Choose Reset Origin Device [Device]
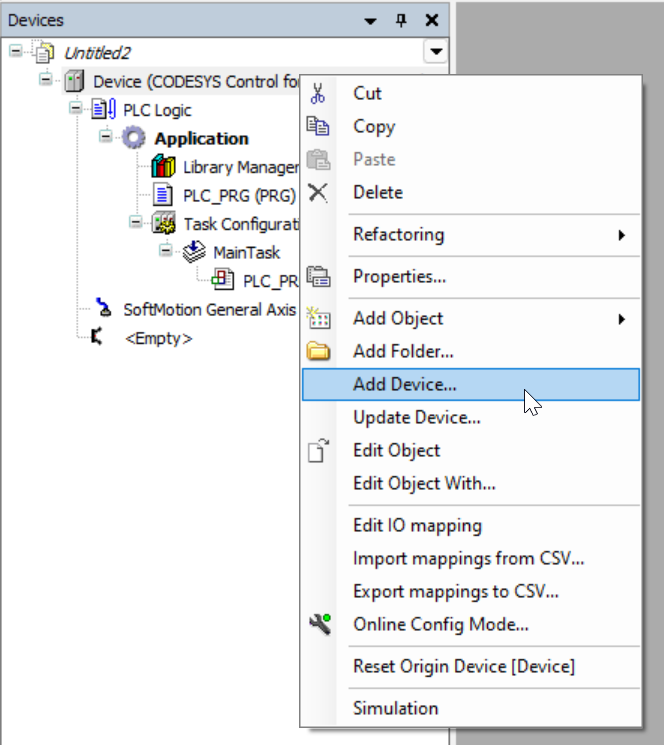 471,667
